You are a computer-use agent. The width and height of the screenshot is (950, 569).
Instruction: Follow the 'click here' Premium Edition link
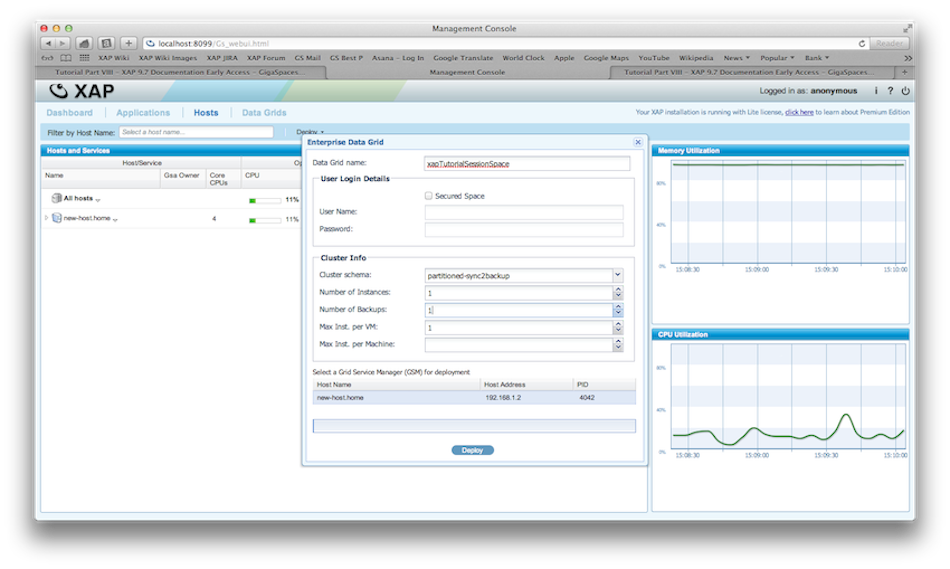[x=799, y=112]
